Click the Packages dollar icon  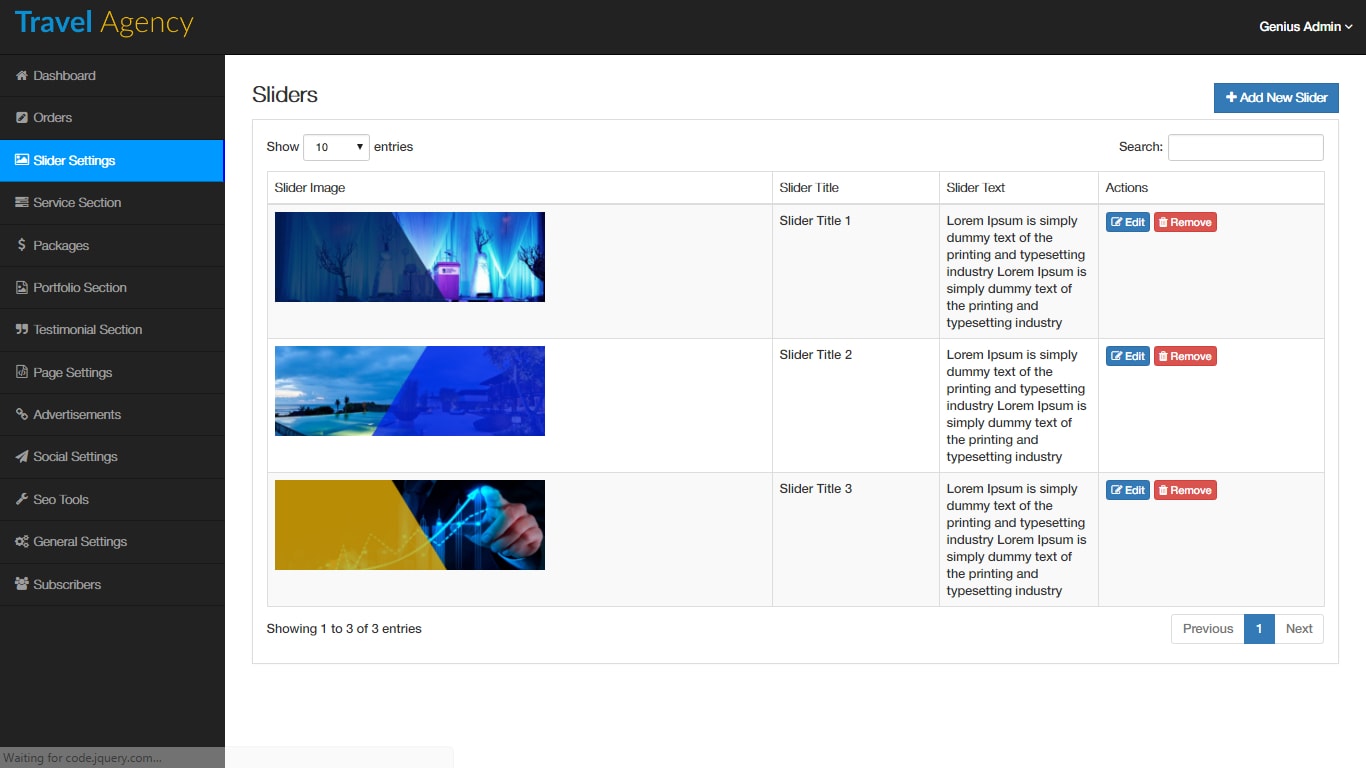click(21, 245)
